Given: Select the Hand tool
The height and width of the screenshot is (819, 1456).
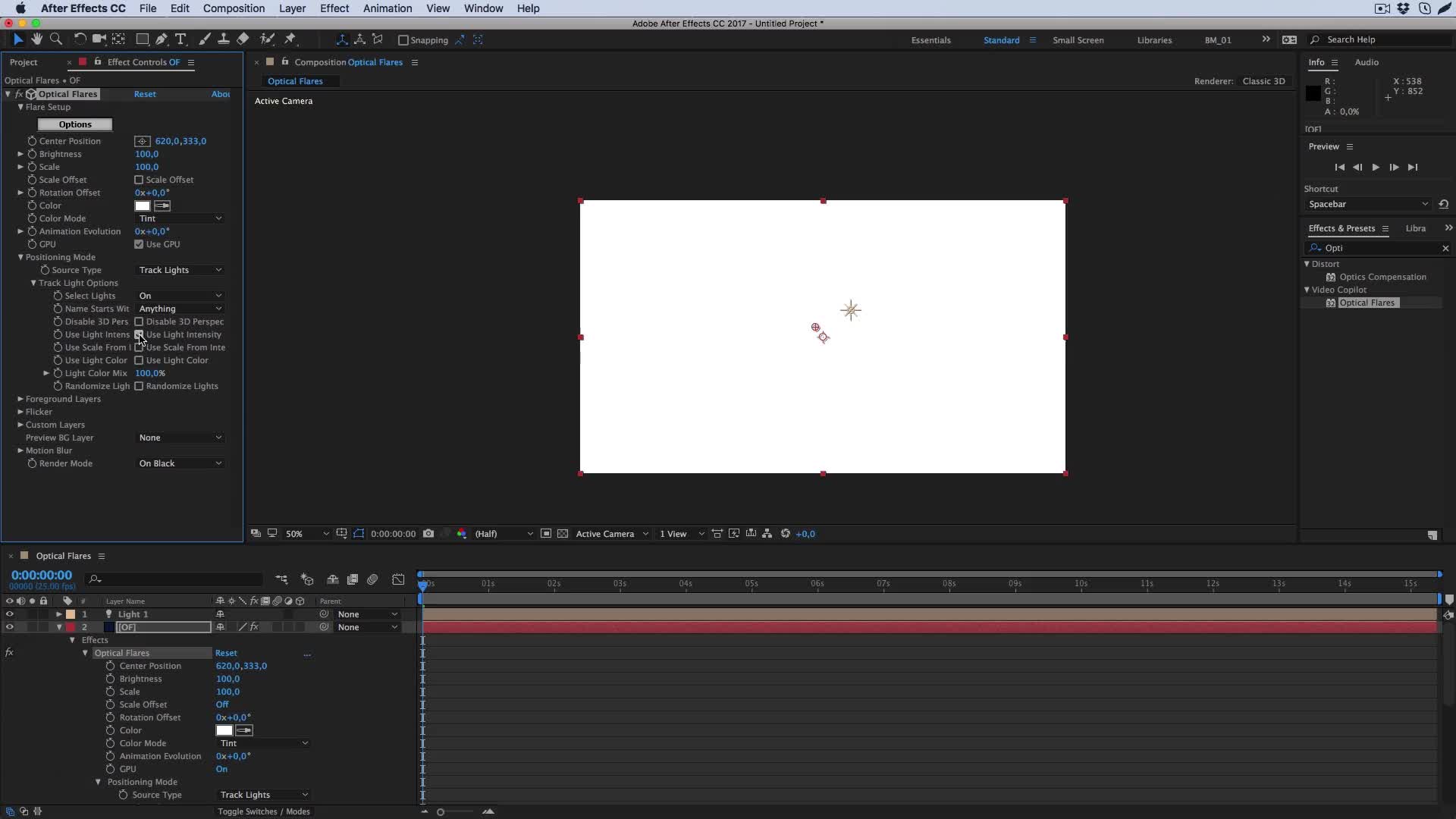Looking at the screenshot, I should click(x=36, y=39).
